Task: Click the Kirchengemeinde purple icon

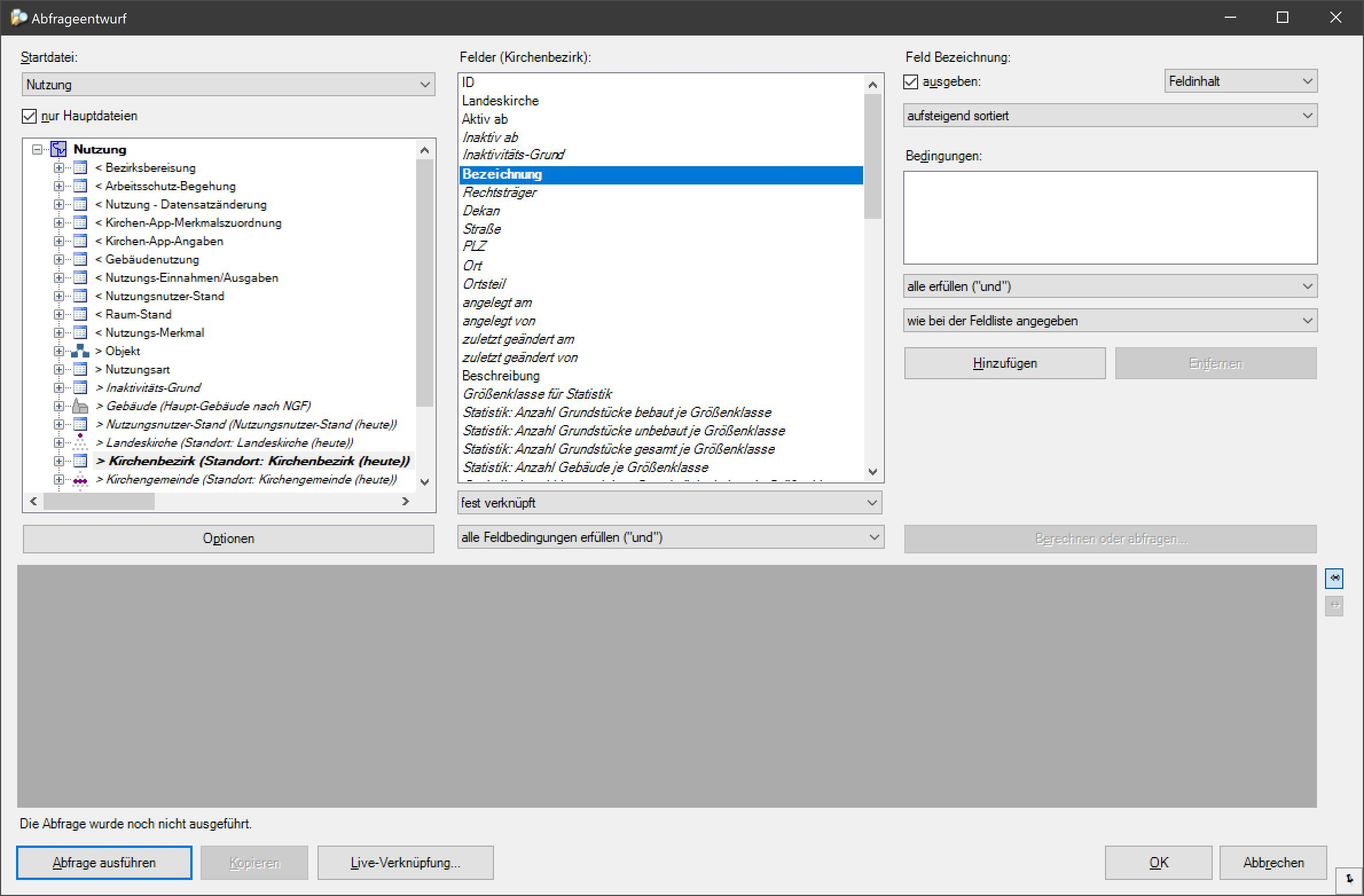Action: (80, 480)
